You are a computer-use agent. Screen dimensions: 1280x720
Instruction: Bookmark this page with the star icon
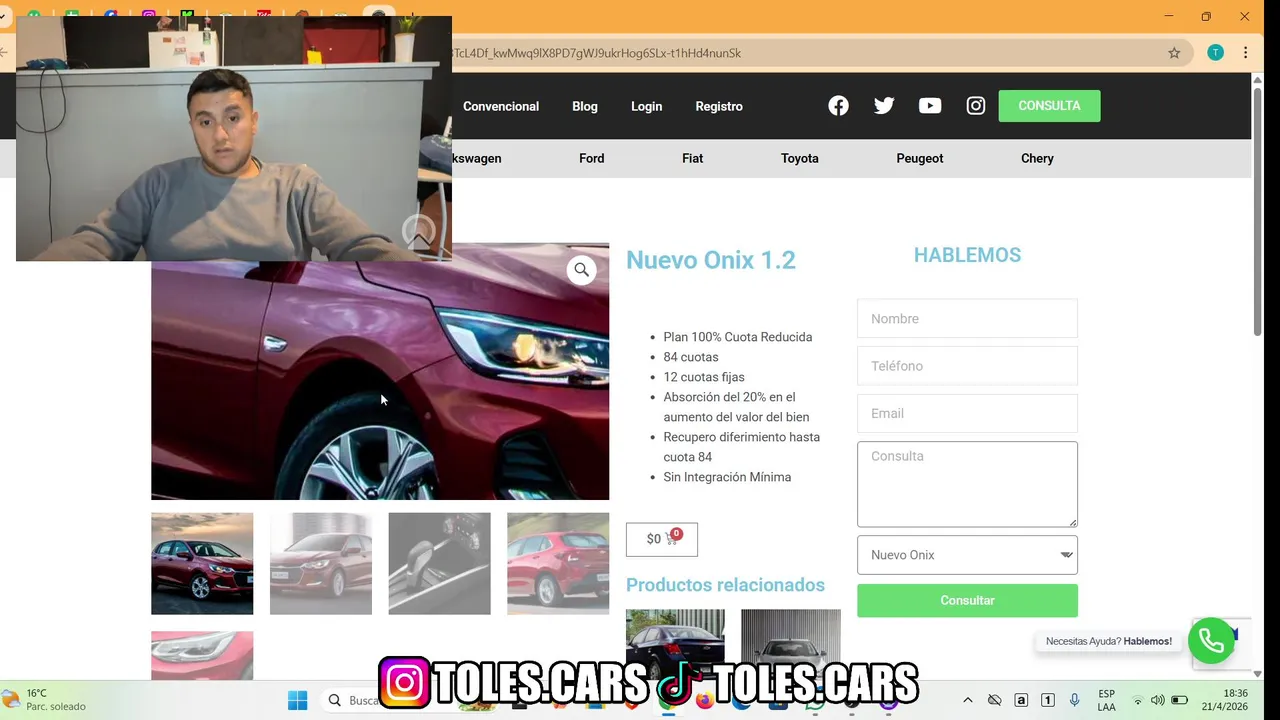pyautogui.click(x=1174, y=53)
